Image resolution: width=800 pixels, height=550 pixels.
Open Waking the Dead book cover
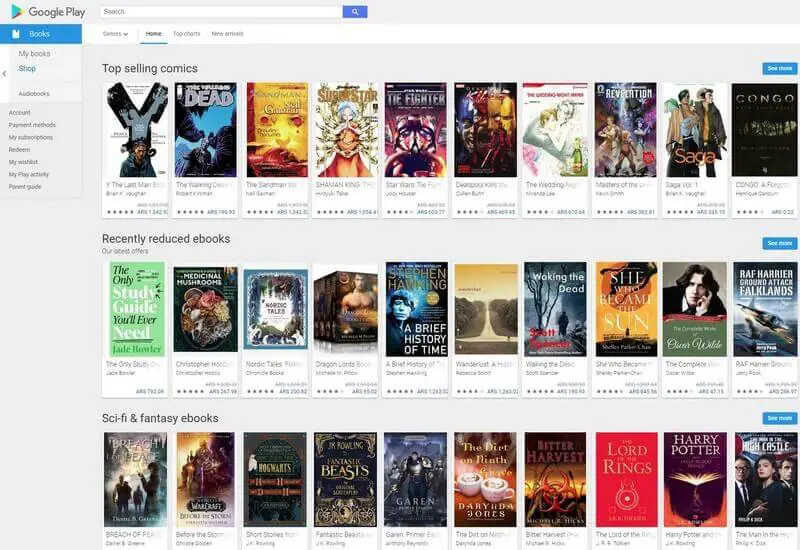coord(555,309)
